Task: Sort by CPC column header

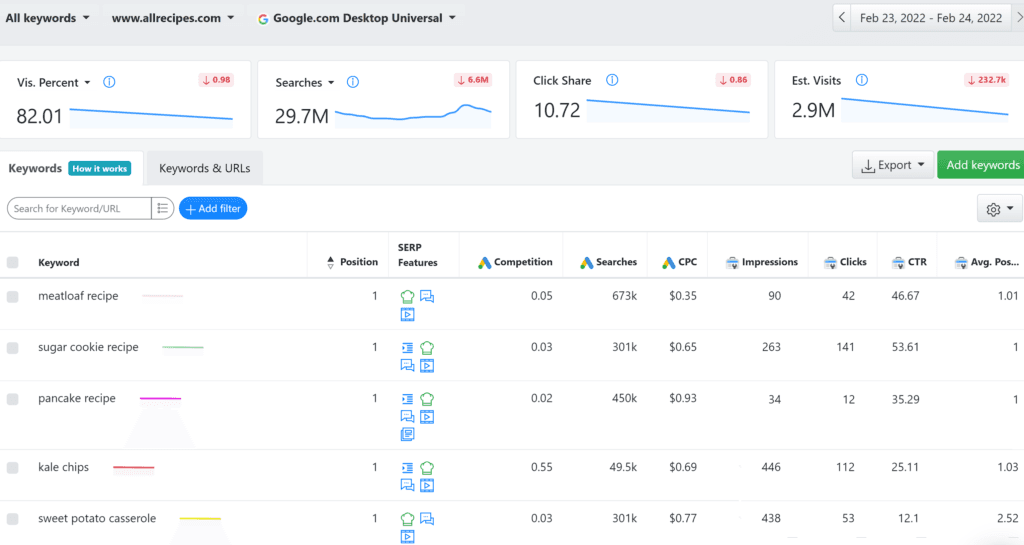Action: [680, 262]
